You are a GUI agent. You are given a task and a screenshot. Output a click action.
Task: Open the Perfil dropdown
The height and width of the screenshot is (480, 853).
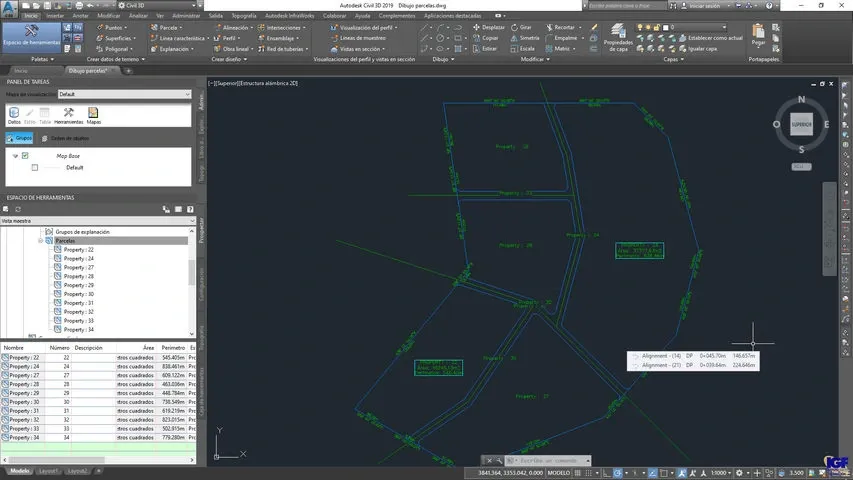click(x=227, y=38)
